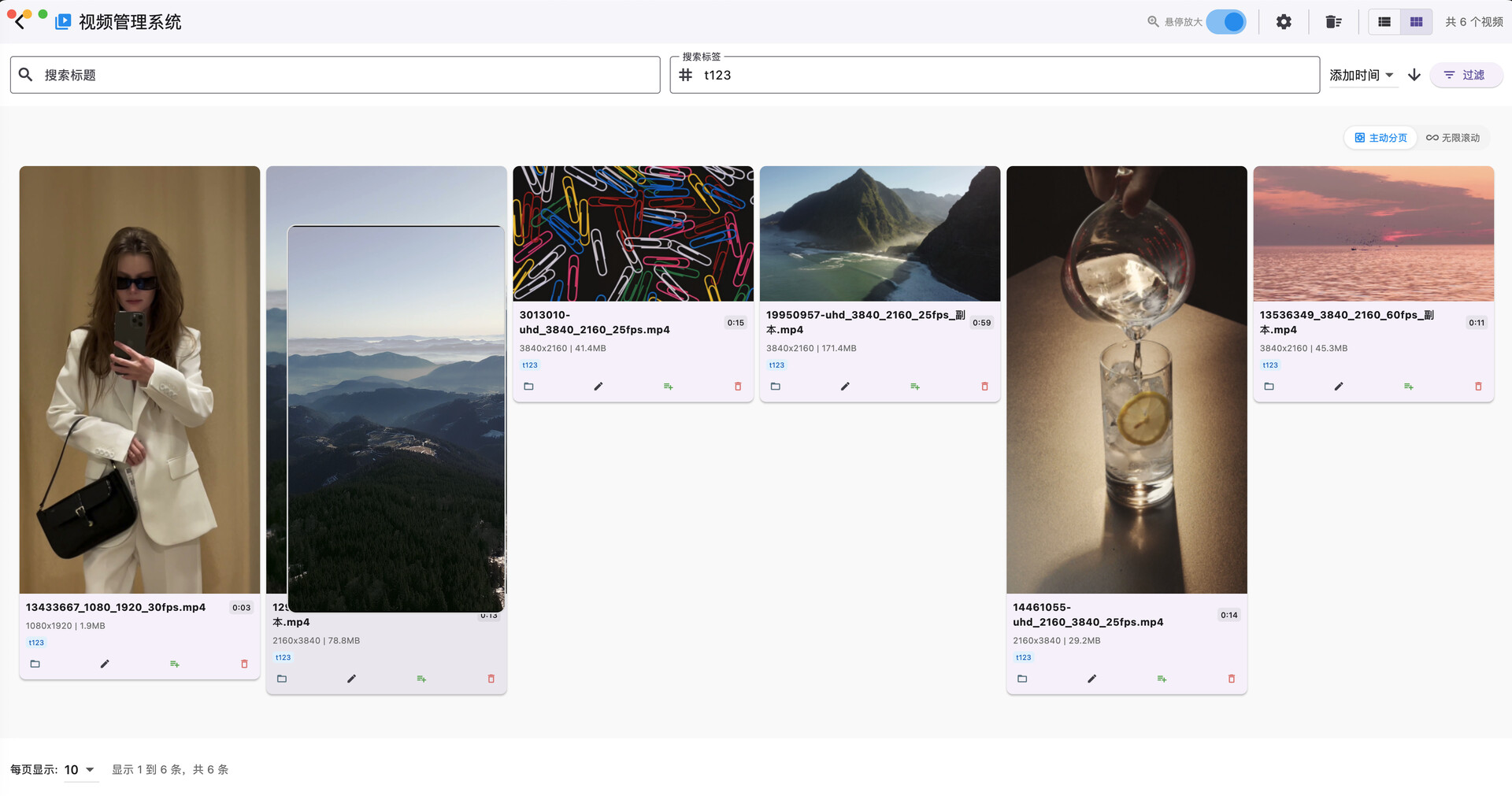Switch to list view layout
This screenshot has width=1512, height=796.
(1384, 22)
